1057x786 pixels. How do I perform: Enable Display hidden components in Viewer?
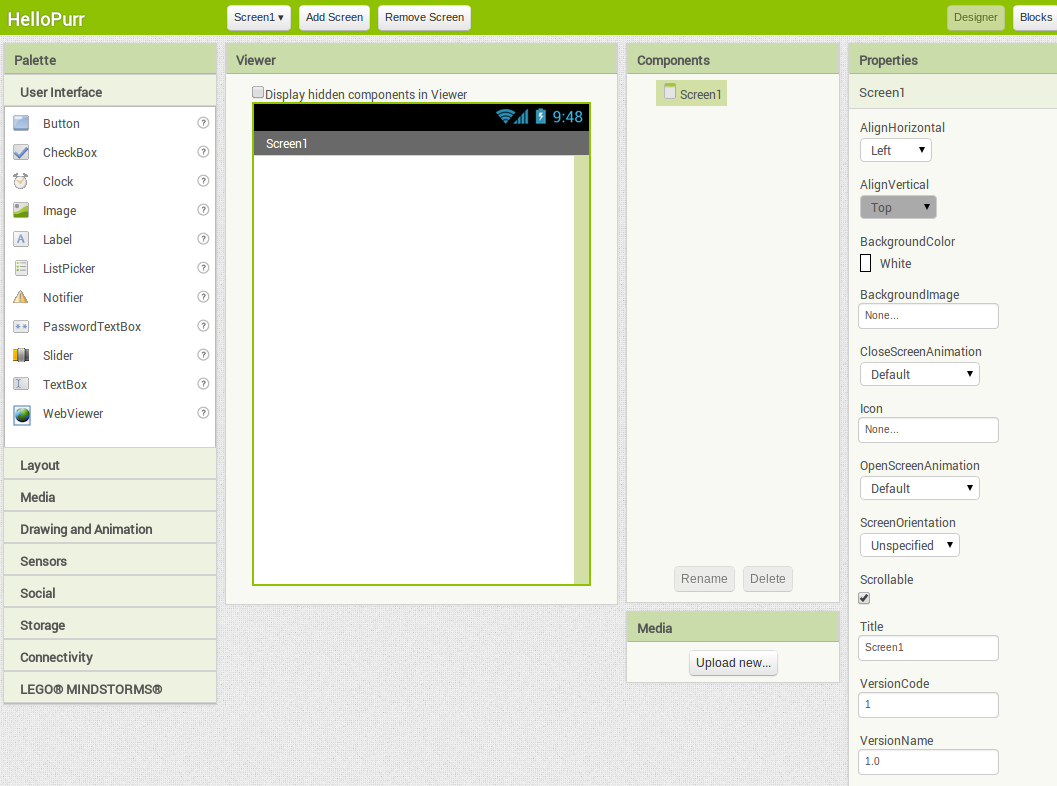(x=258, y=93)
